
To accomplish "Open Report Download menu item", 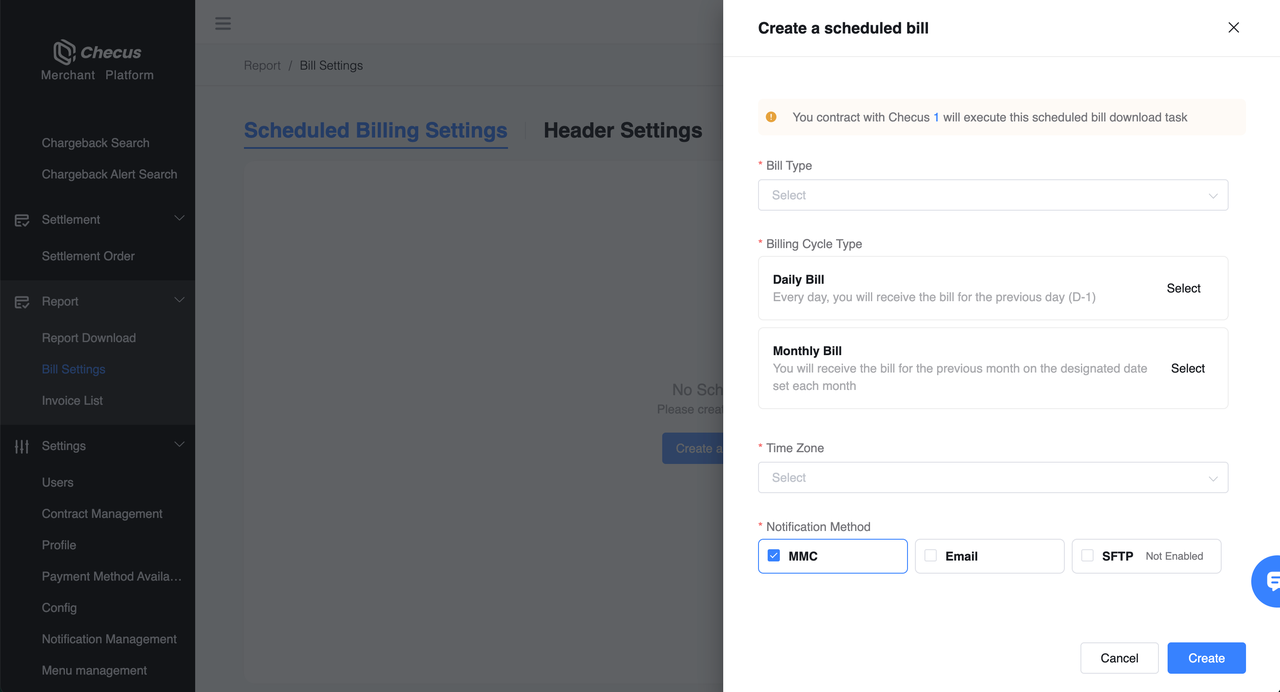I will 89,338.
